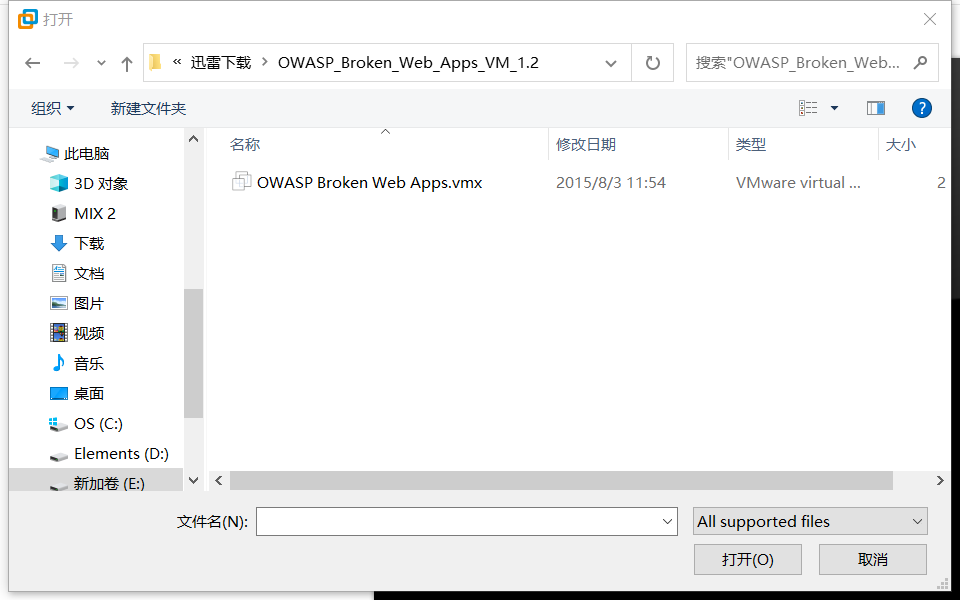The image size is (960, 600).
Task: Close the 打开 dialog
Action: point(930,20)
